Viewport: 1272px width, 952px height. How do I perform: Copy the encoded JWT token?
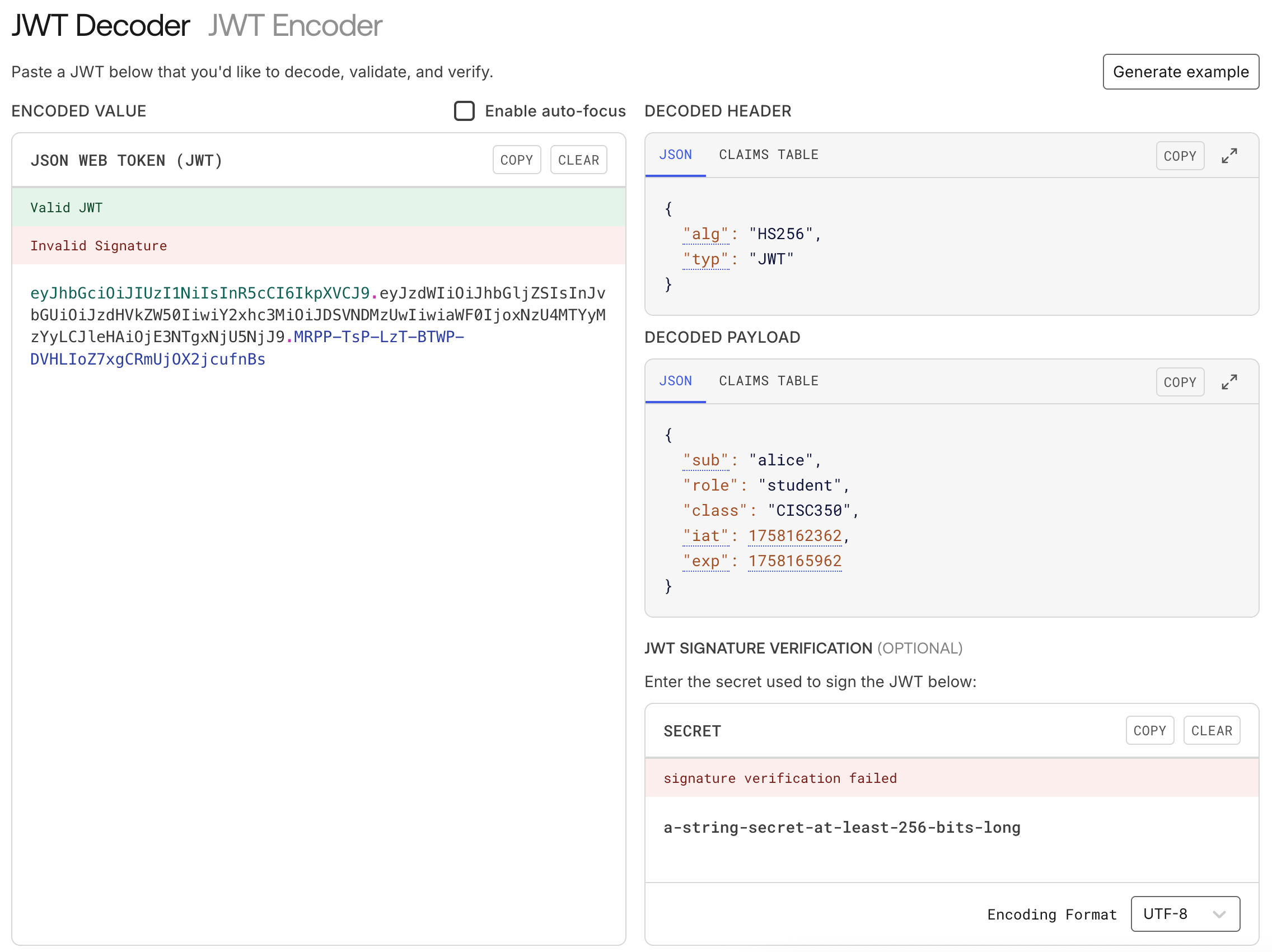pyautogui.click(x=516, y=160)
